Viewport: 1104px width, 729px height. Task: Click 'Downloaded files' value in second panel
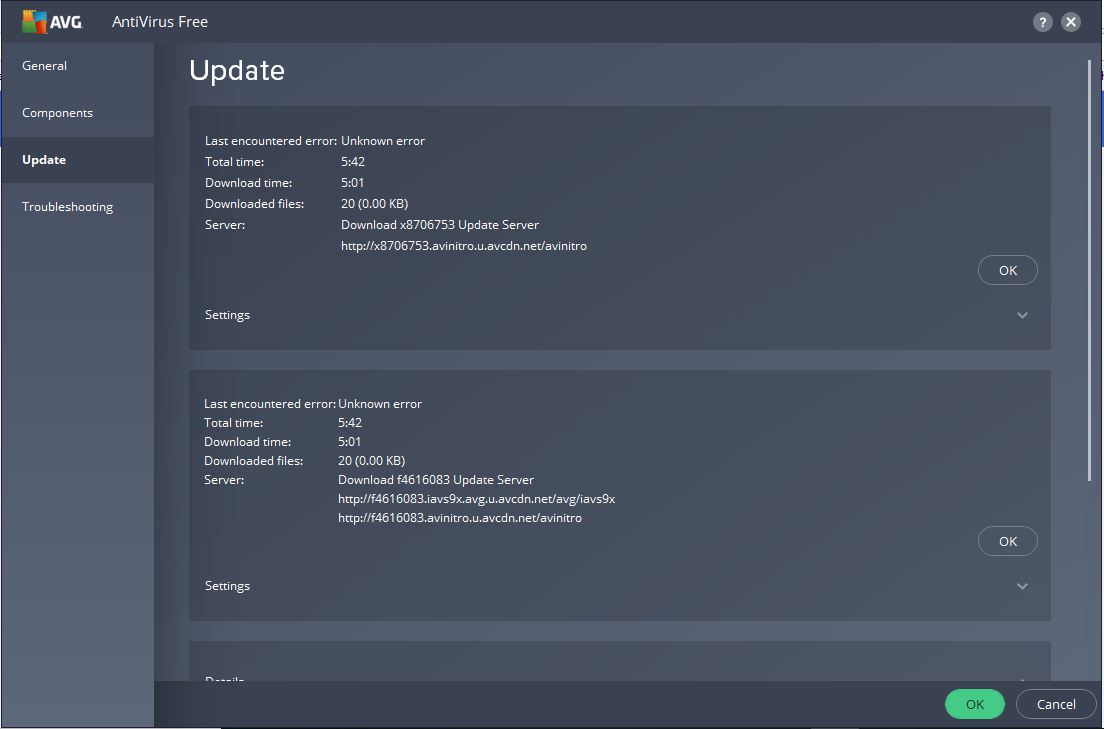tap(371, 461)
